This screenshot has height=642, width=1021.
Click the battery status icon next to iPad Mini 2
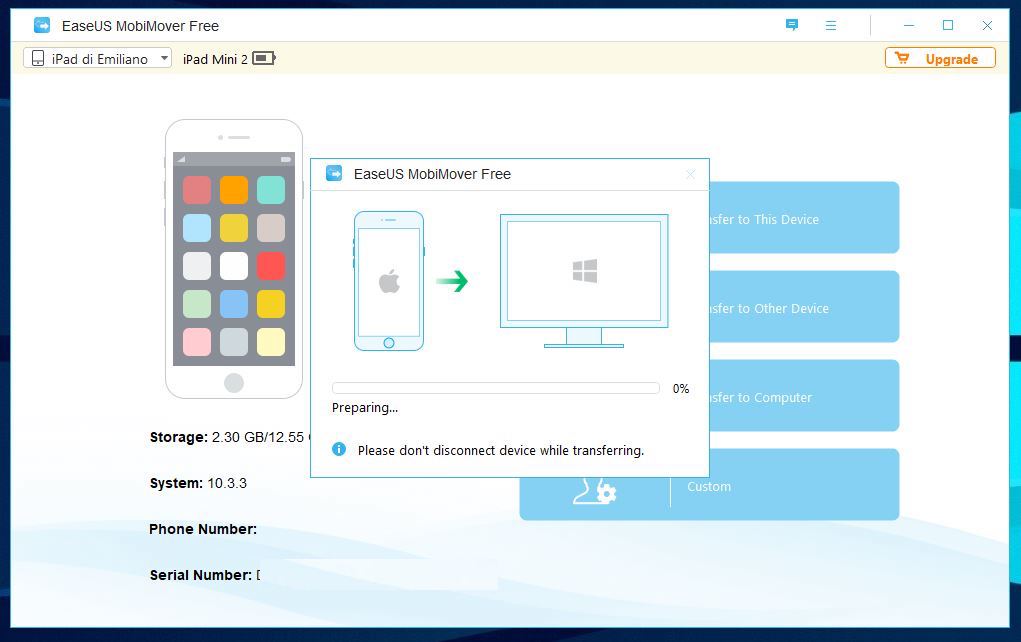pyautogui.click(x=264, y=59)
